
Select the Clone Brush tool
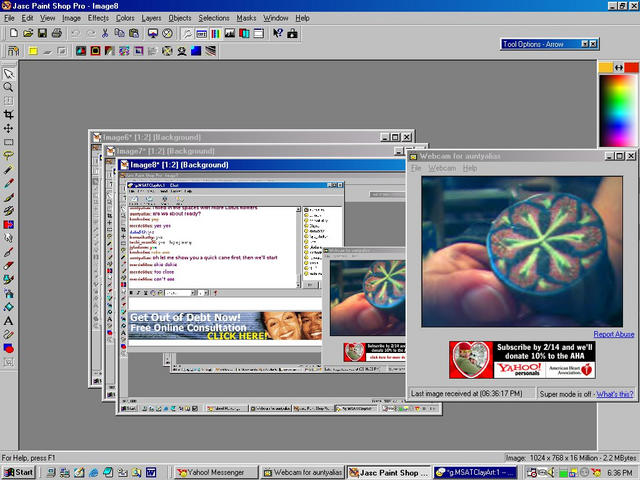pos(9,211)
